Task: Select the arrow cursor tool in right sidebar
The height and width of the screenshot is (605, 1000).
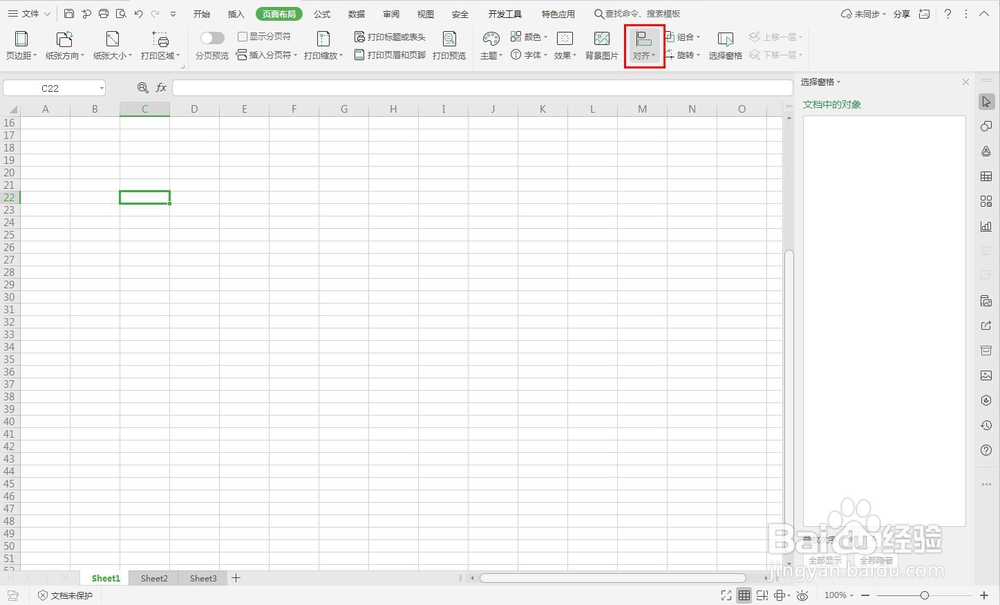Action: click(986, 102)
